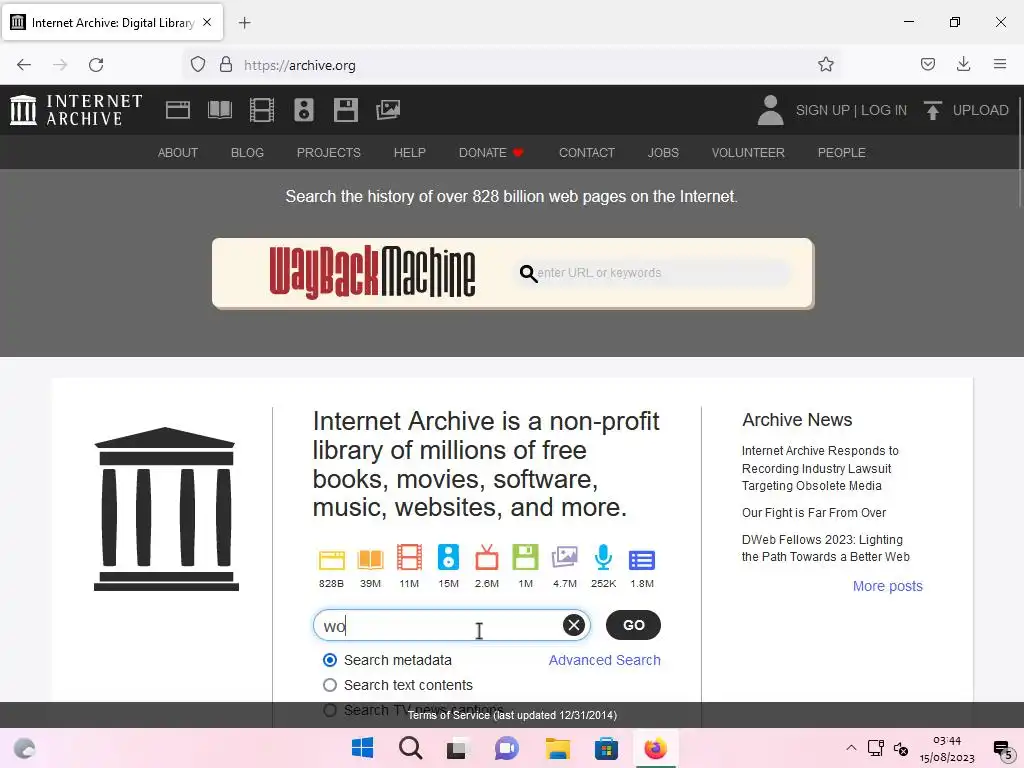Click the user avatar icon beside Sign Up
Screen dimensions: 1024x768
click(770, 110)
